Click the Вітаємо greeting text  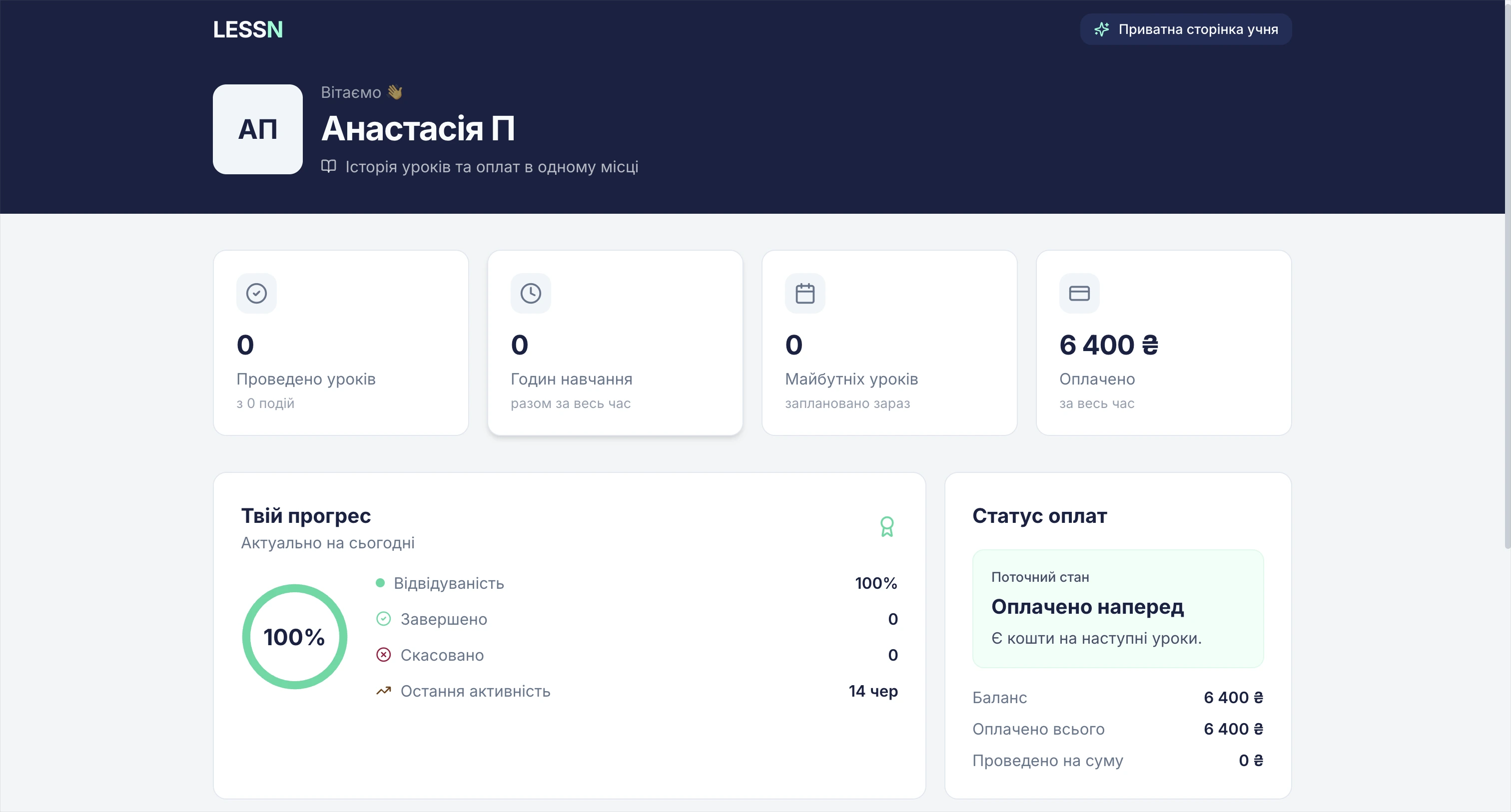point(351,92)
